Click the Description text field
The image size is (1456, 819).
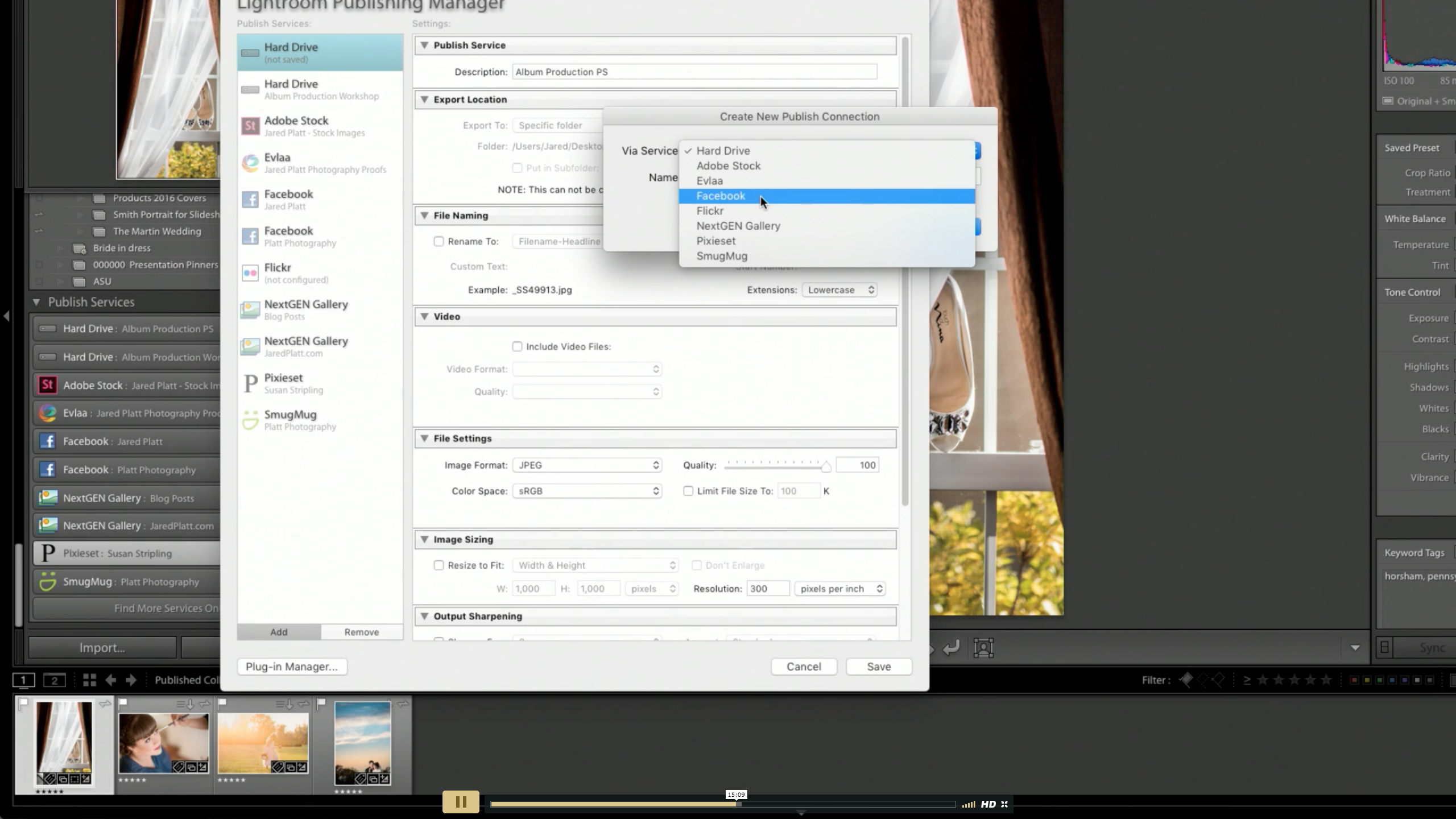coord(694,72)
